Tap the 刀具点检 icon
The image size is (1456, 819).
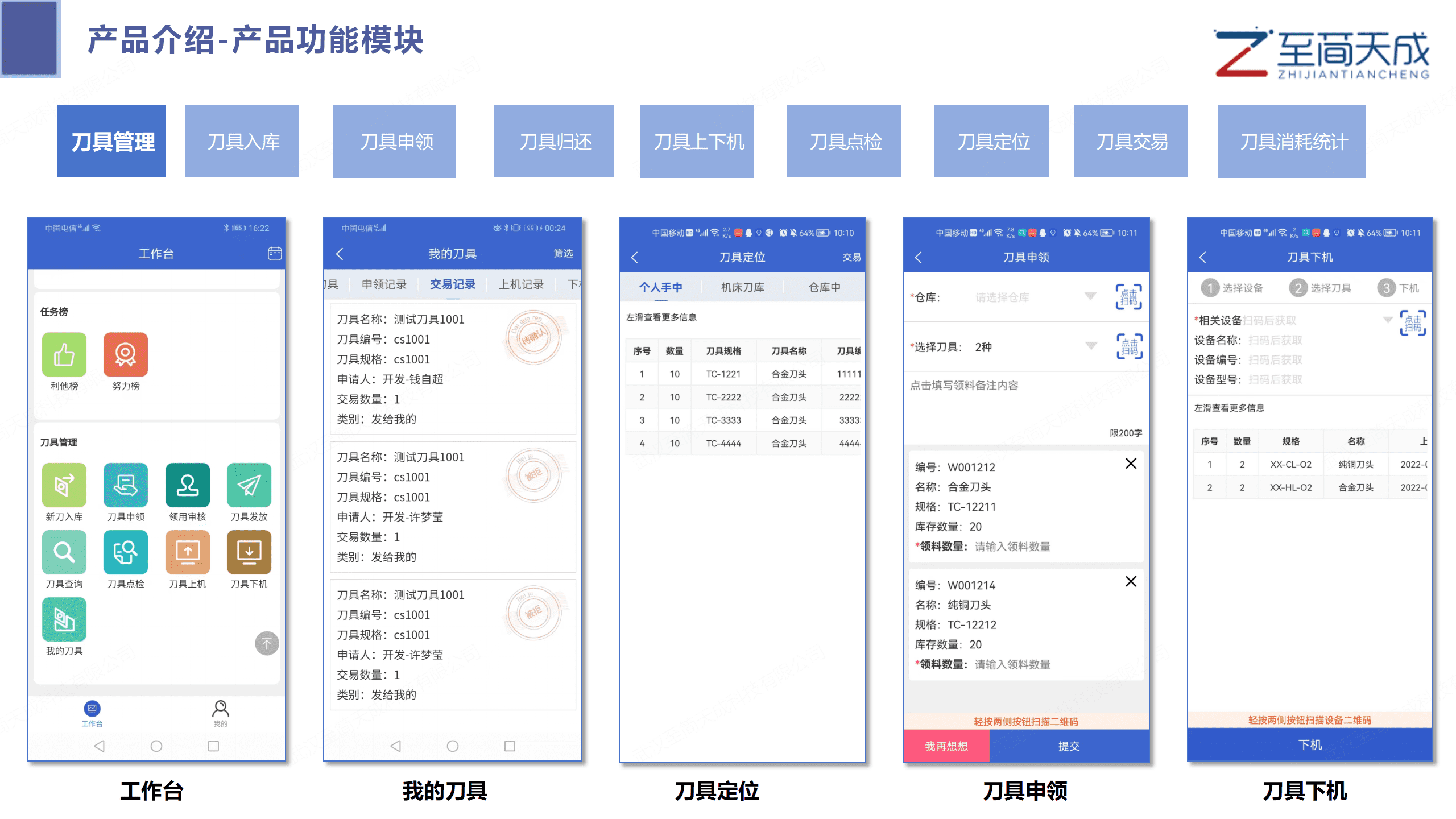[126, 552]
